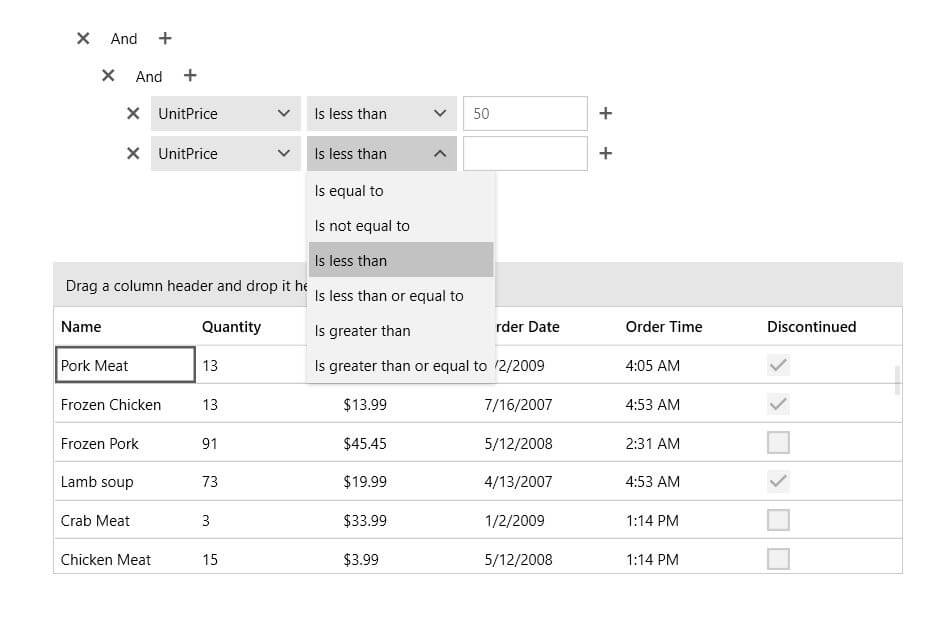Add a new filter after the second UnitPrice row
The image size is (946, 626).
click(605, 153)
